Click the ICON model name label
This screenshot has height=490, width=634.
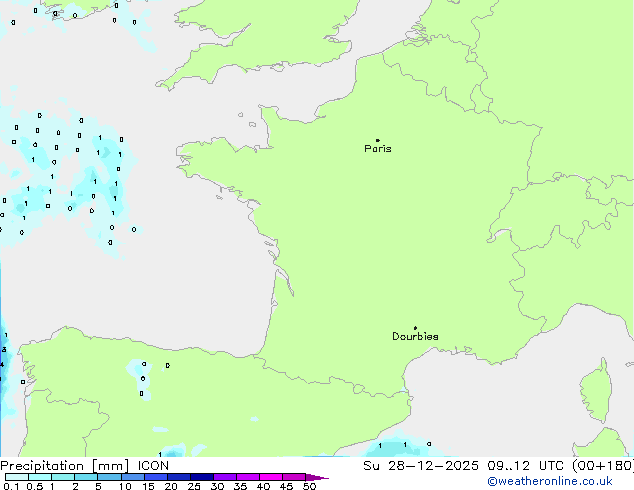[153, 466]
